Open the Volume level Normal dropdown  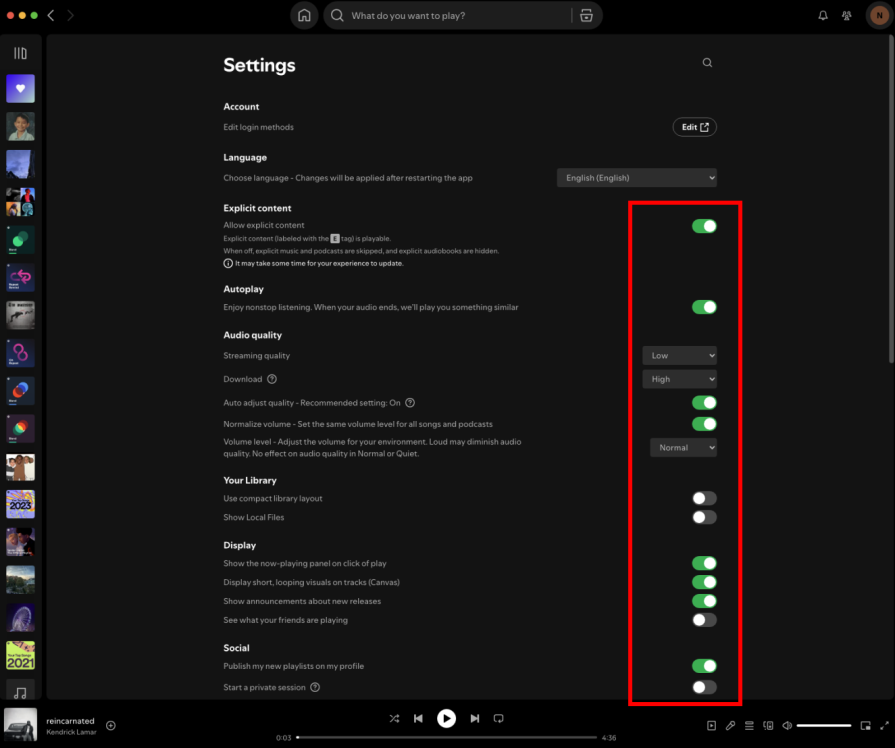(683, 447)
